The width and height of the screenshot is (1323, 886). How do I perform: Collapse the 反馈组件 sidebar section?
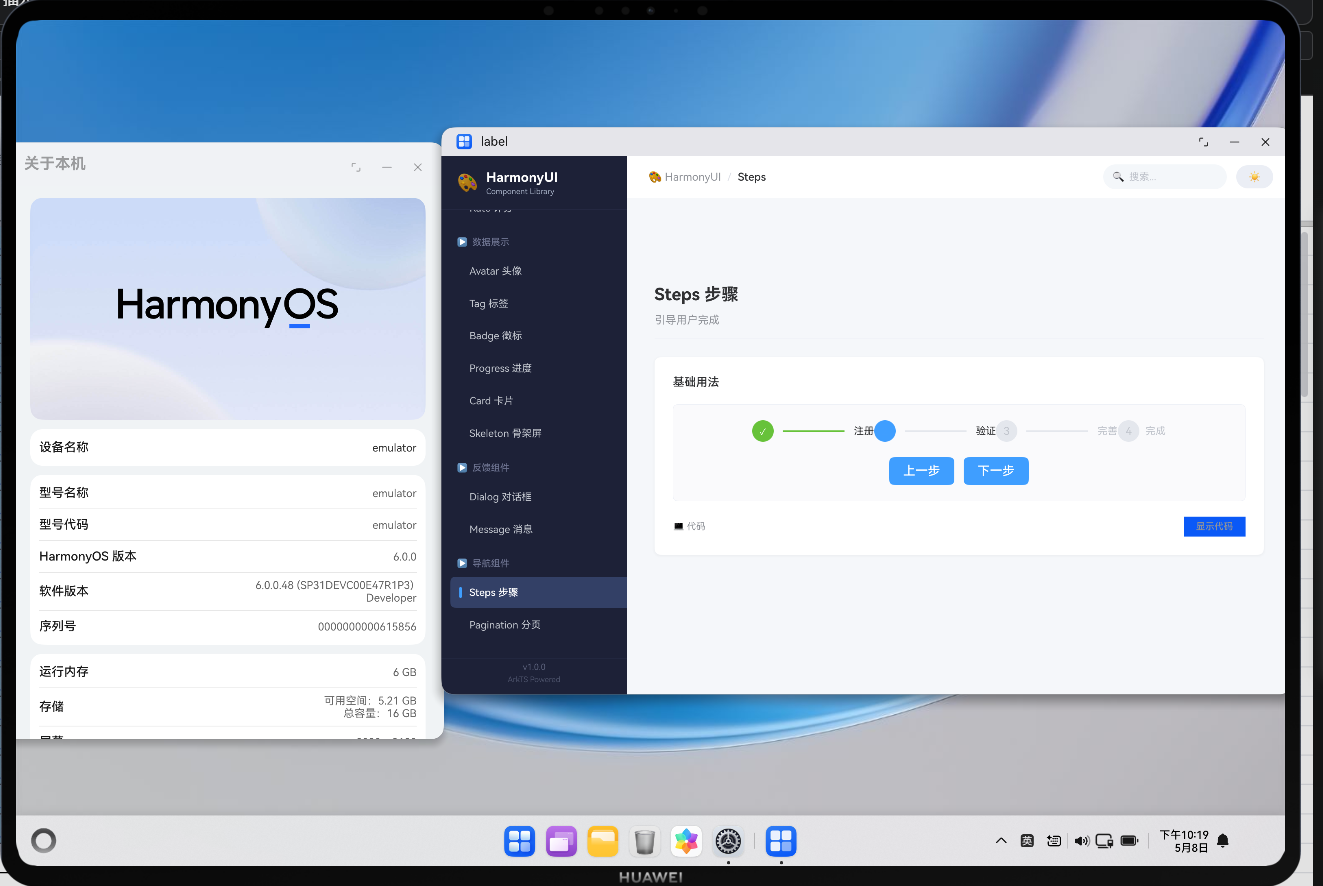point(482,468)
